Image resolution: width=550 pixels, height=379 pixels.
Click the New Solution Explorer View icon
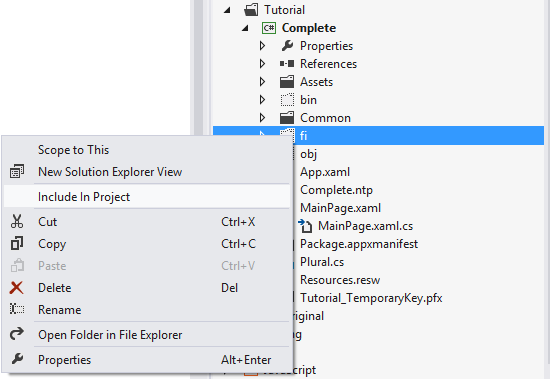[x=17, y=172]
